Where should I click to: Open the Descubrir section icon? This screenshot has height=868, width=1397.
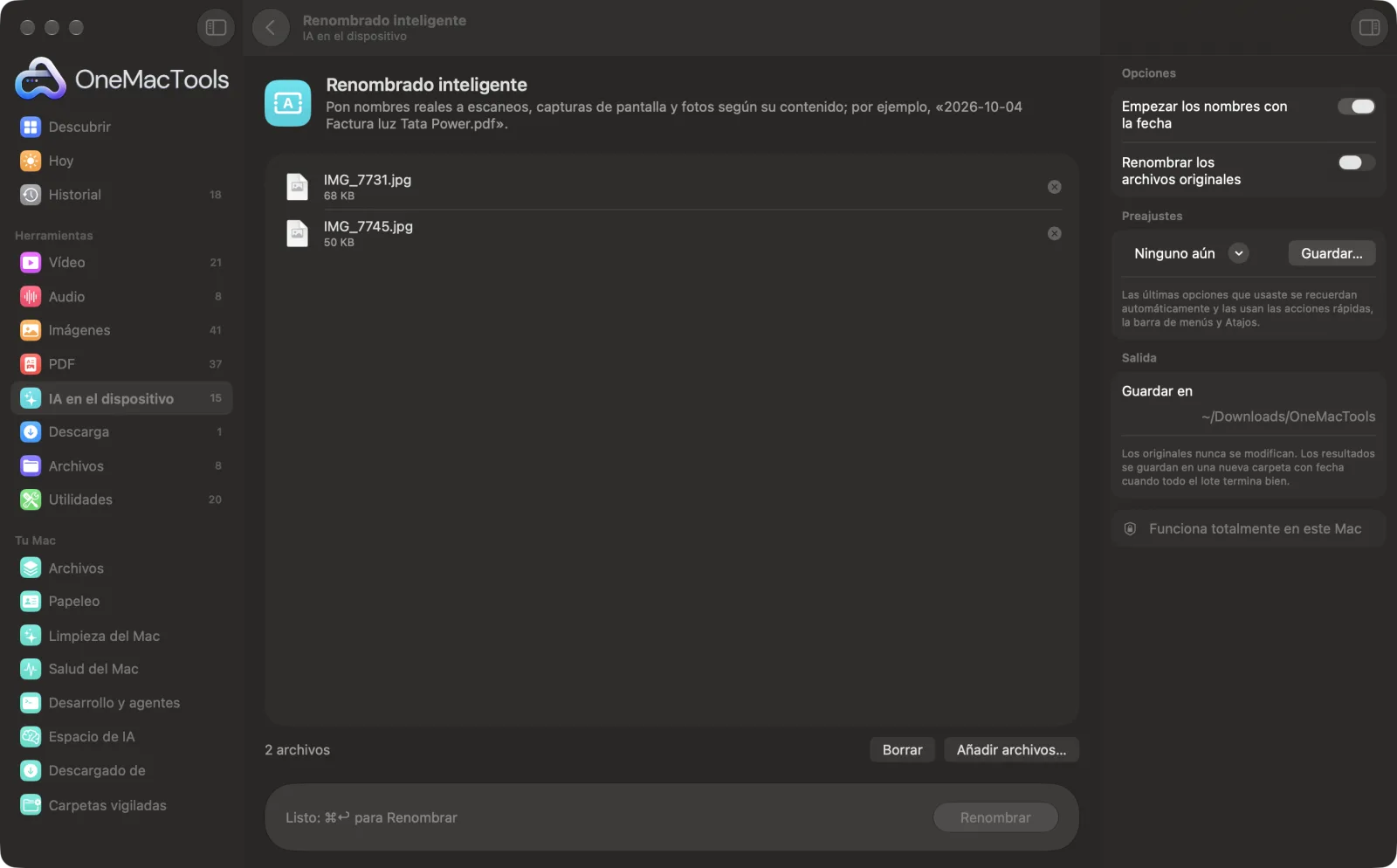(31, 127)
